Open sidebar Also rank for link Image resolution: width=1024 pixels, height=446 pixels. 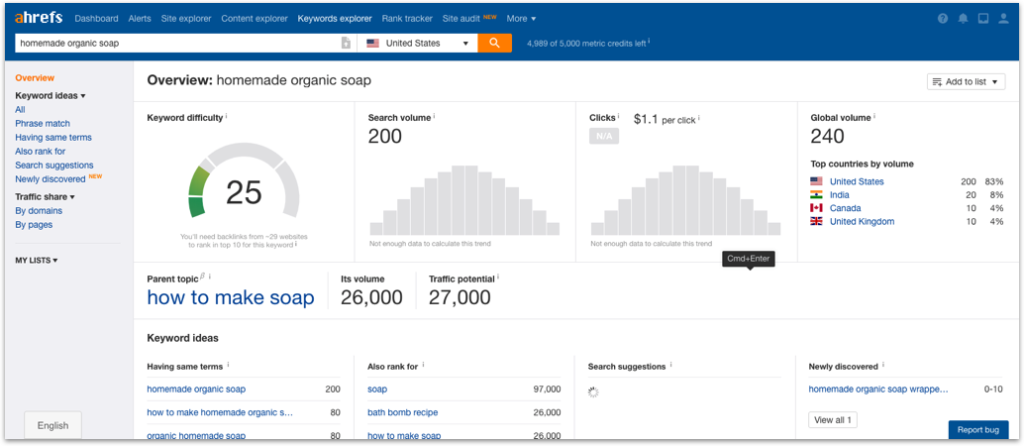[40, 151]
